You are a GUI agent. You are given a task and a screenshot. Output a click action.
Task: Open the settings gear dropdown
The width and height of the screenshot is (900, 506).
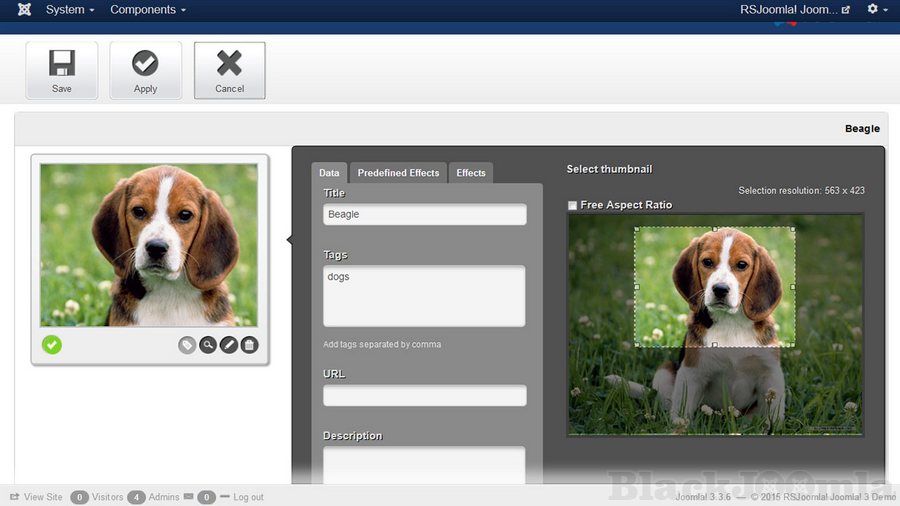[x=876, y=10]
